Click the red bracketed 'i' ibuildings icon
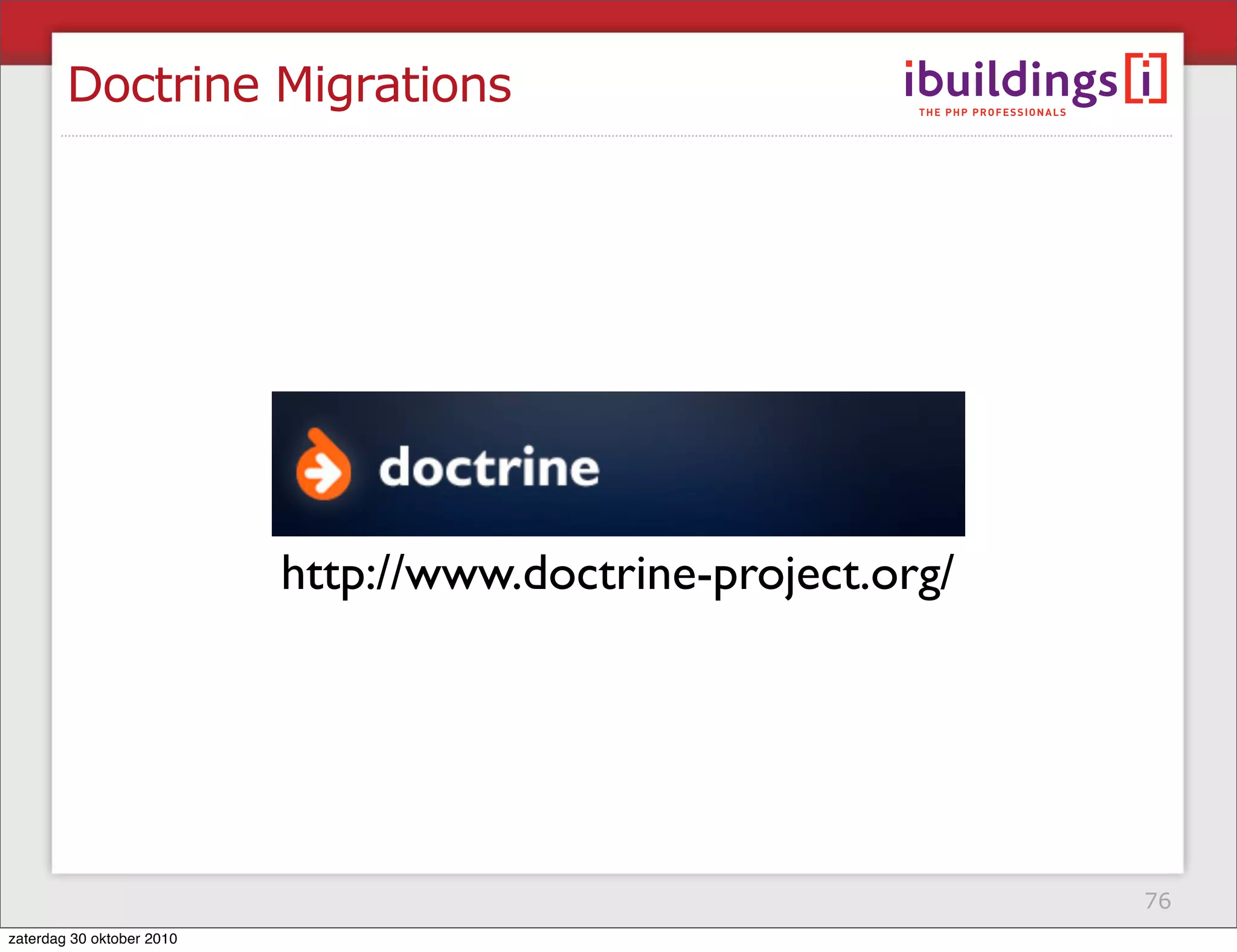Screen dimensions: 1237x952 point(1146,79)
